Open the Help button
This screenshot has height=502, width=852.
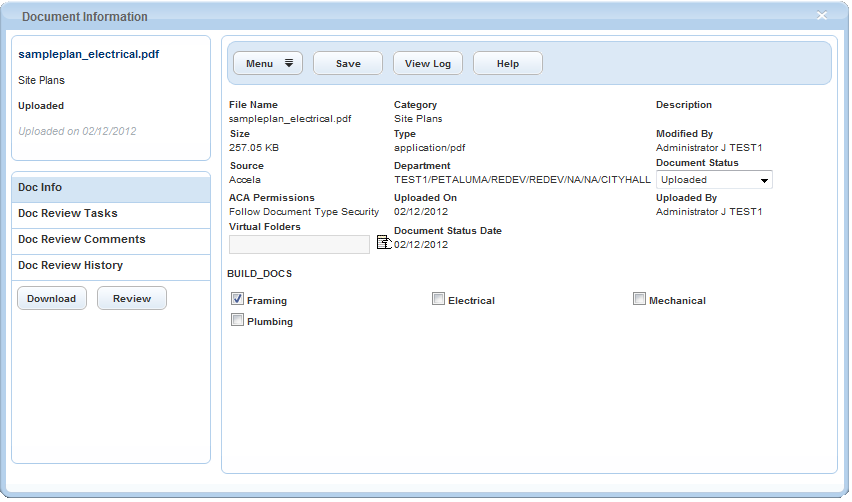coord(508,64)
